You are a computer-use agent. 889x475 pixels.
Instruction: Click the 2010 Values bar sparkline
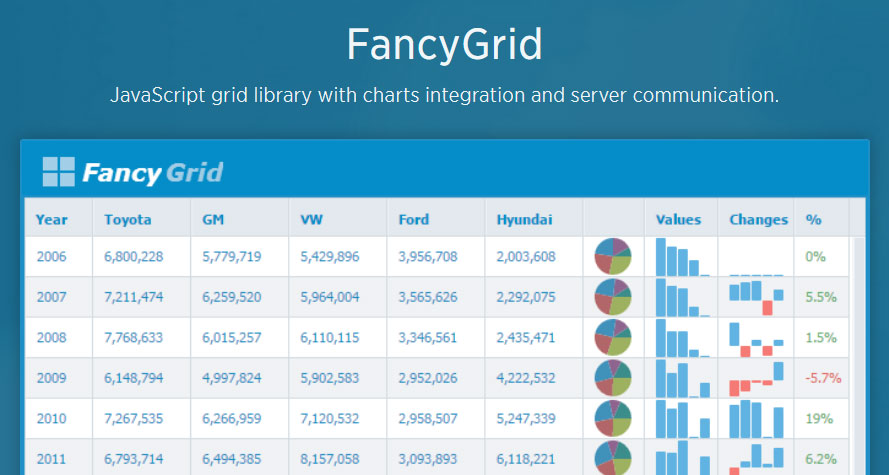coord(683,419)
